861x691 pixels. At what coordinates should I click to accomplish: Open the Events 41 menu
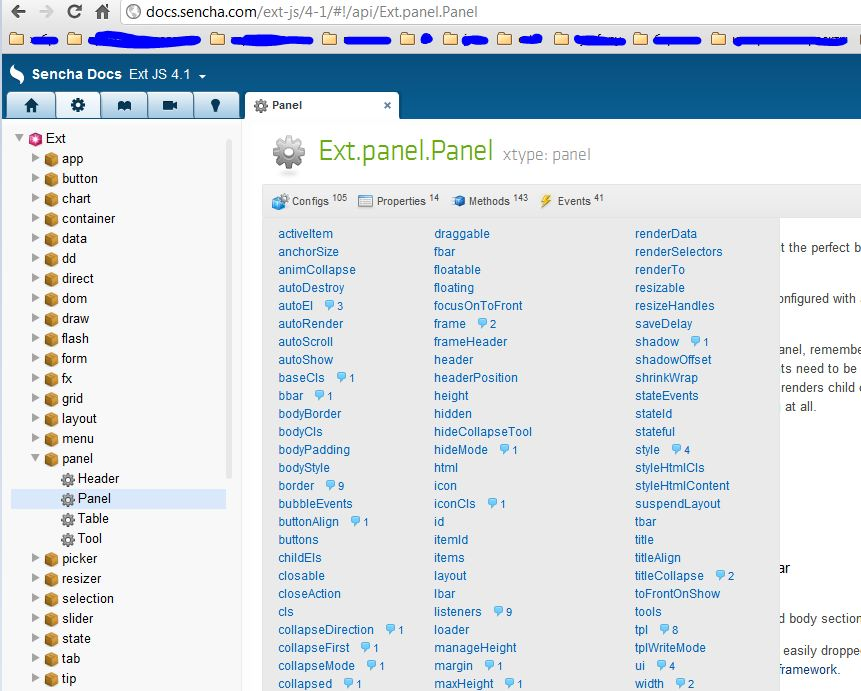[571, 200]
